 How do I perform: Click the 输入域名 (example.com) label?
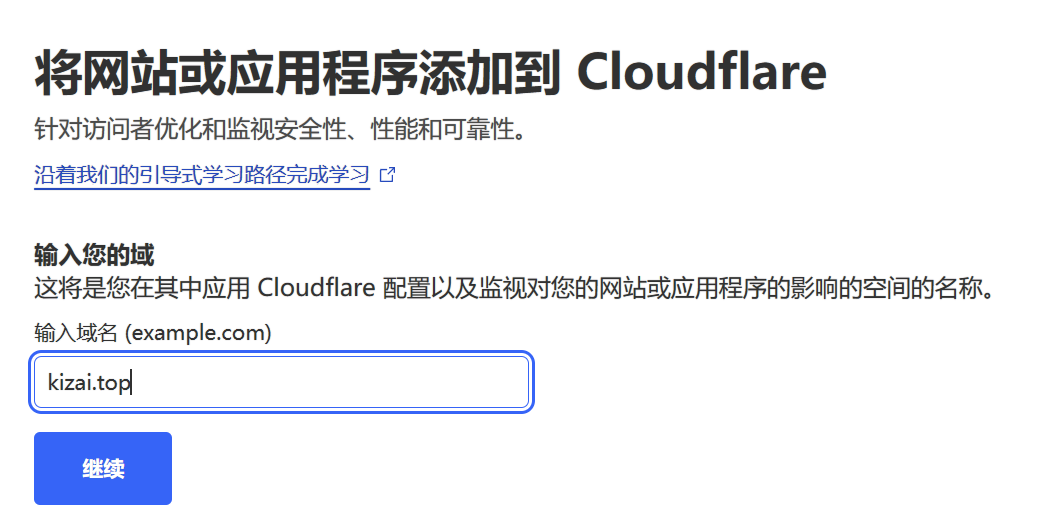click(x=153, y=332)
